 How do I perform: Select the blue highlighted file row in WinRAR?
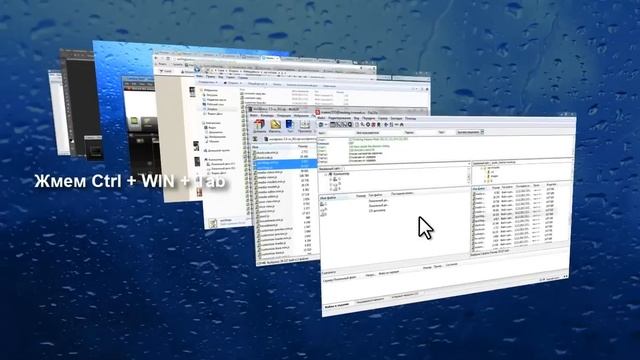(285, 164)
